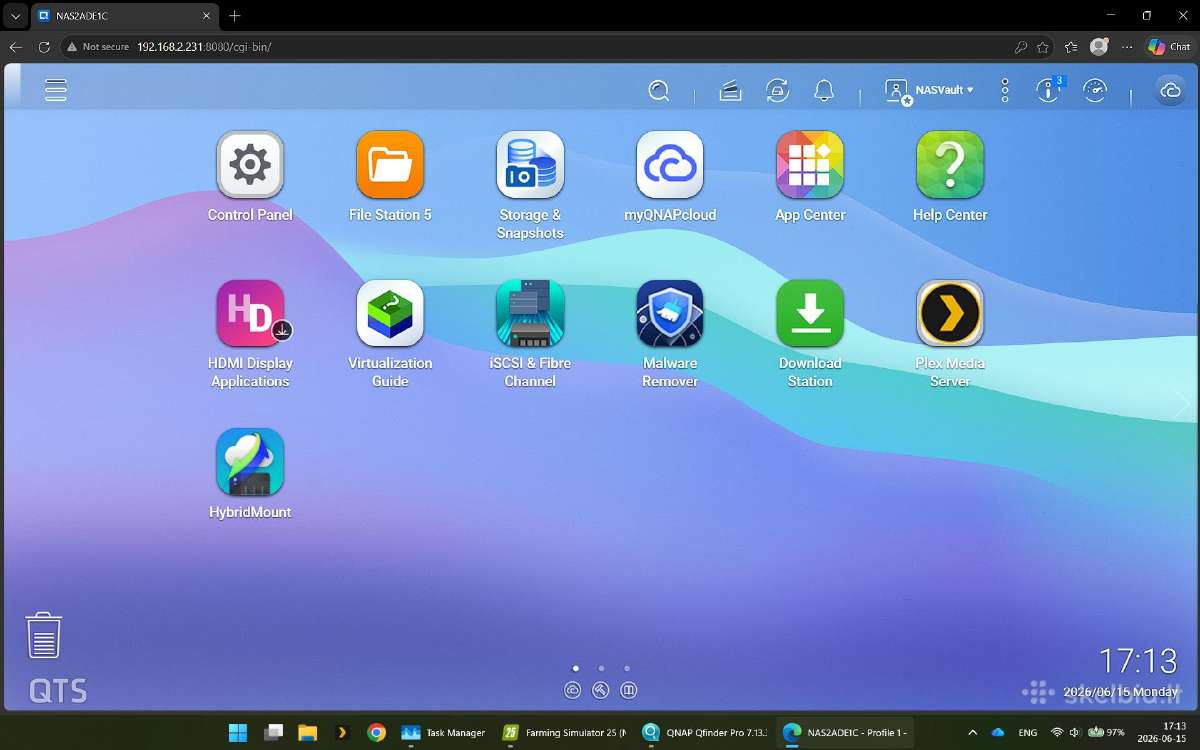Go to next desktop page arrow

click(x=1182, y=404)
